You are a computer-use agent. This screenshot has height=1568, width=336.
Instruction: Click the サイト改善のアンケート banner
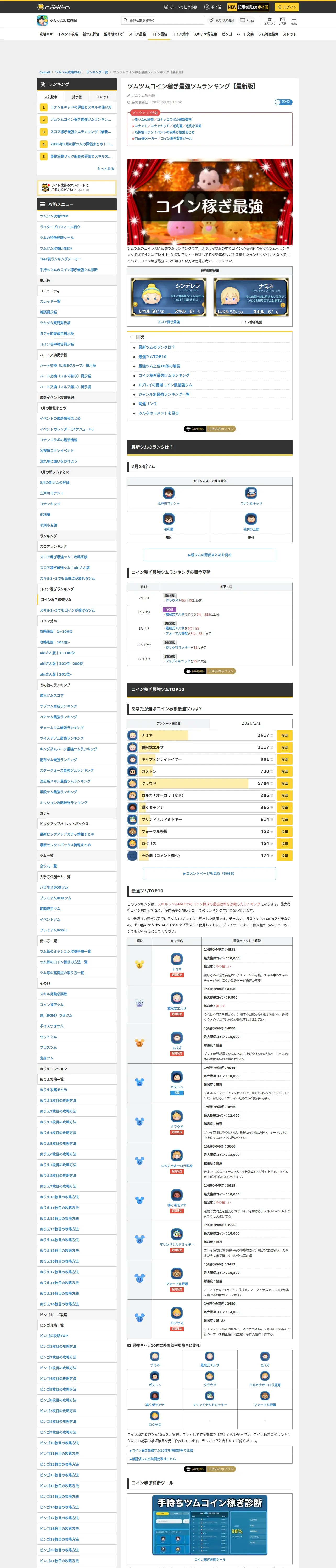77,187
